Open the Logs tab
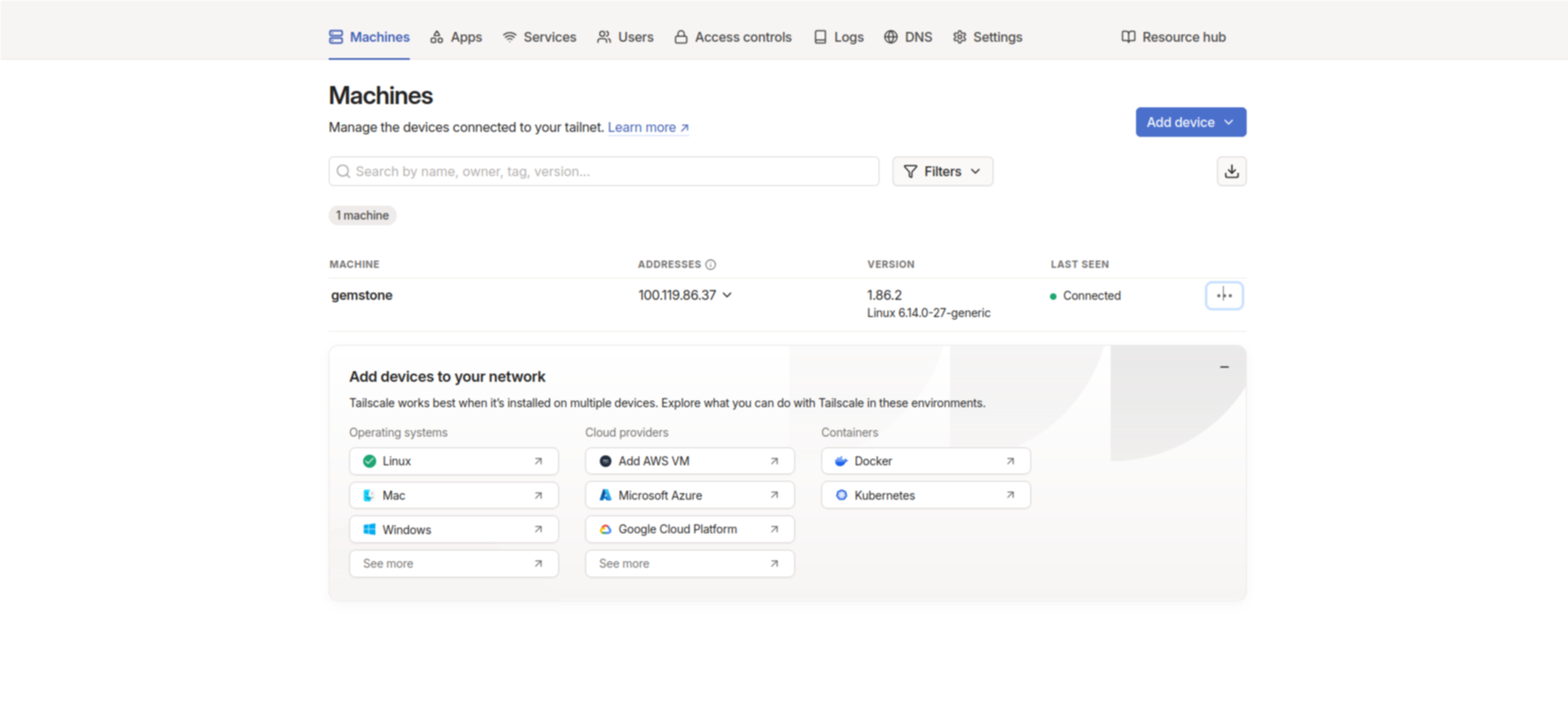Viewport: 1568px width, 716px height. [x=839, y=37]
